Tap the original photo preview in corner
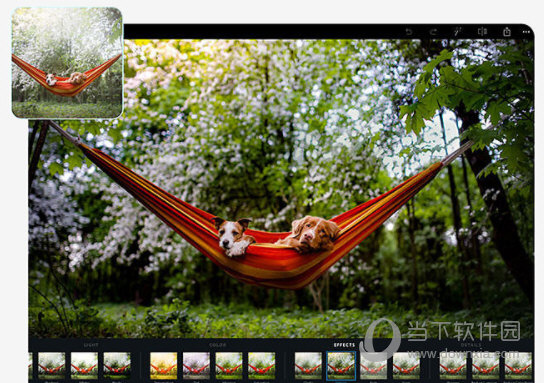Viewport: 544px width, 383px height. tap(67, 63)
